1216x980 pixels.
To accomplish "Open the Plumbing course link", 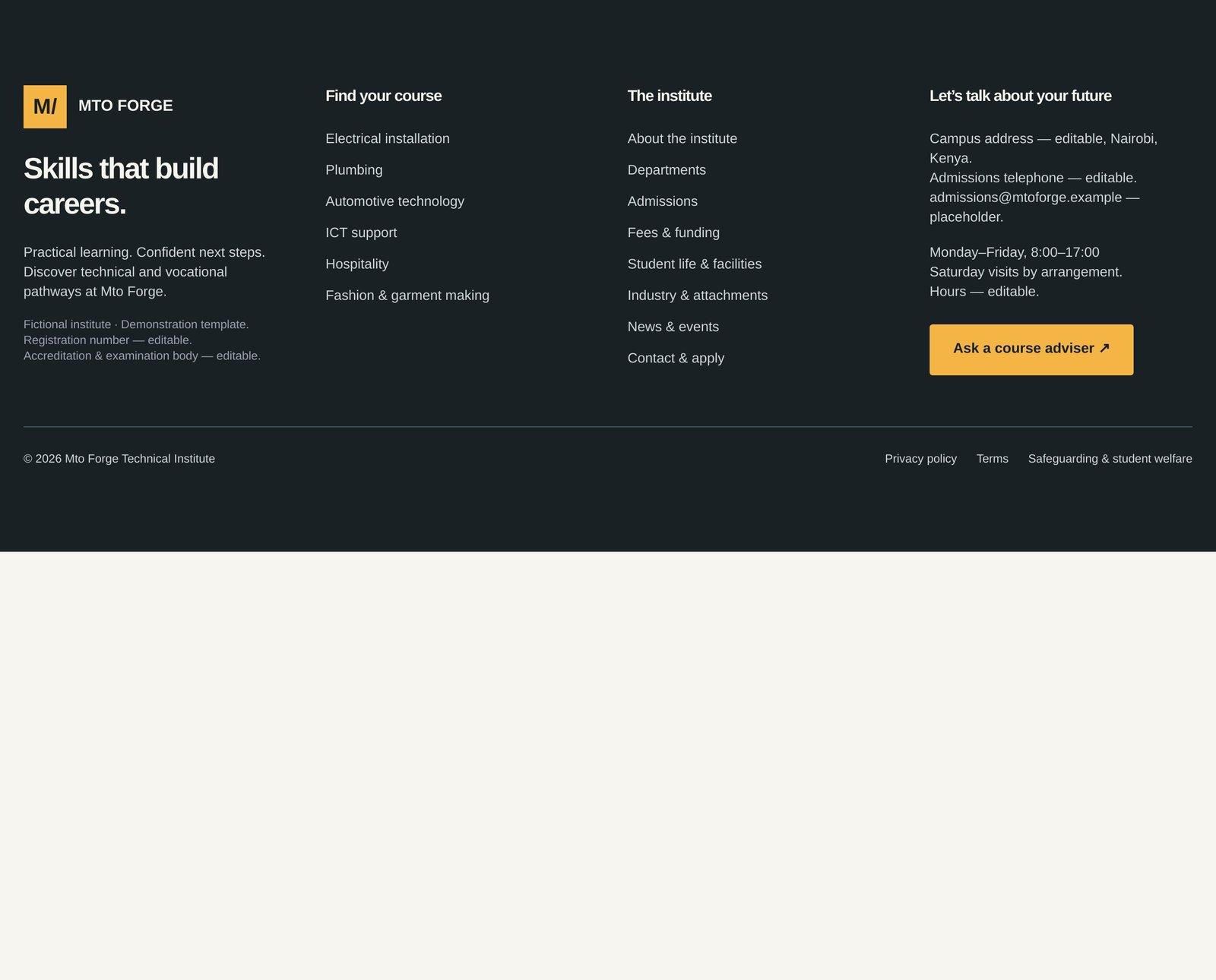I will [x=354, y=170].
